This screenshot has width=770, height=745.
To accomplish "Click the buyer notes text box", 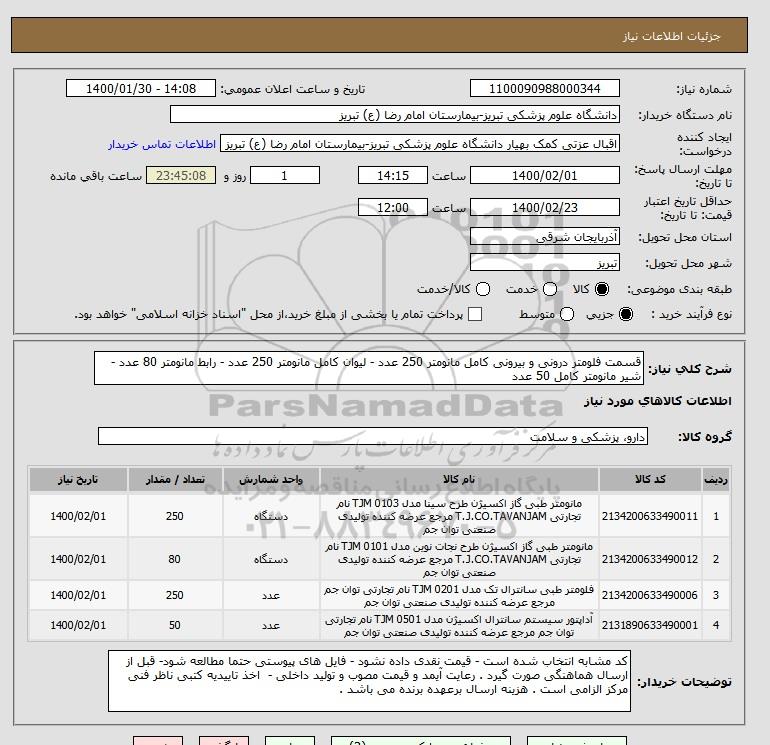I will click(369, 681).
